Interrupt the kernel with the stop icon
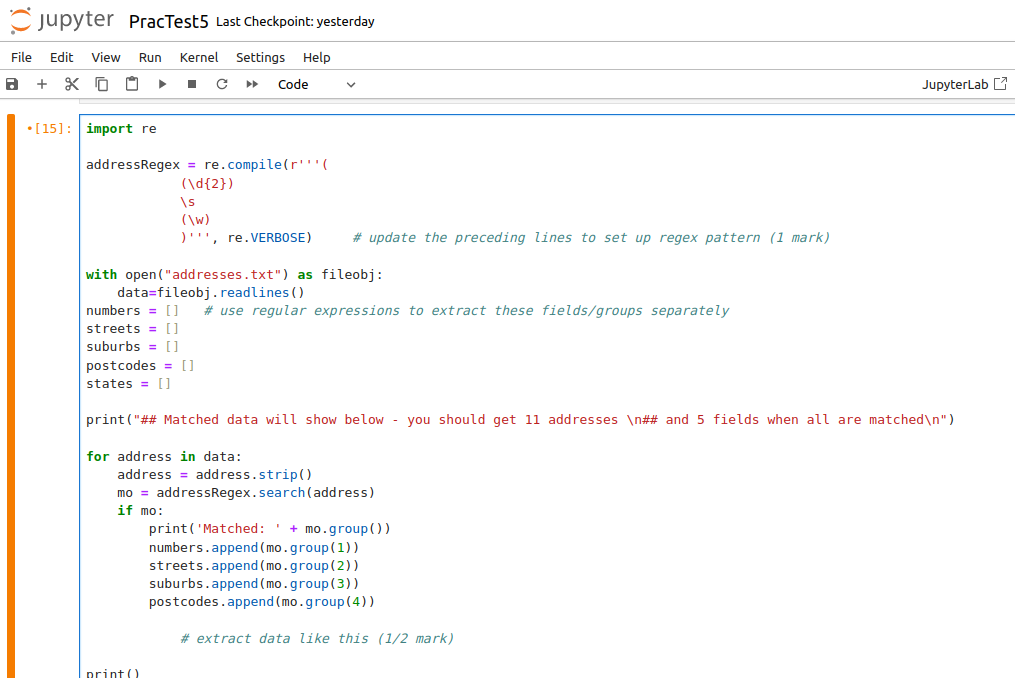 192,84
